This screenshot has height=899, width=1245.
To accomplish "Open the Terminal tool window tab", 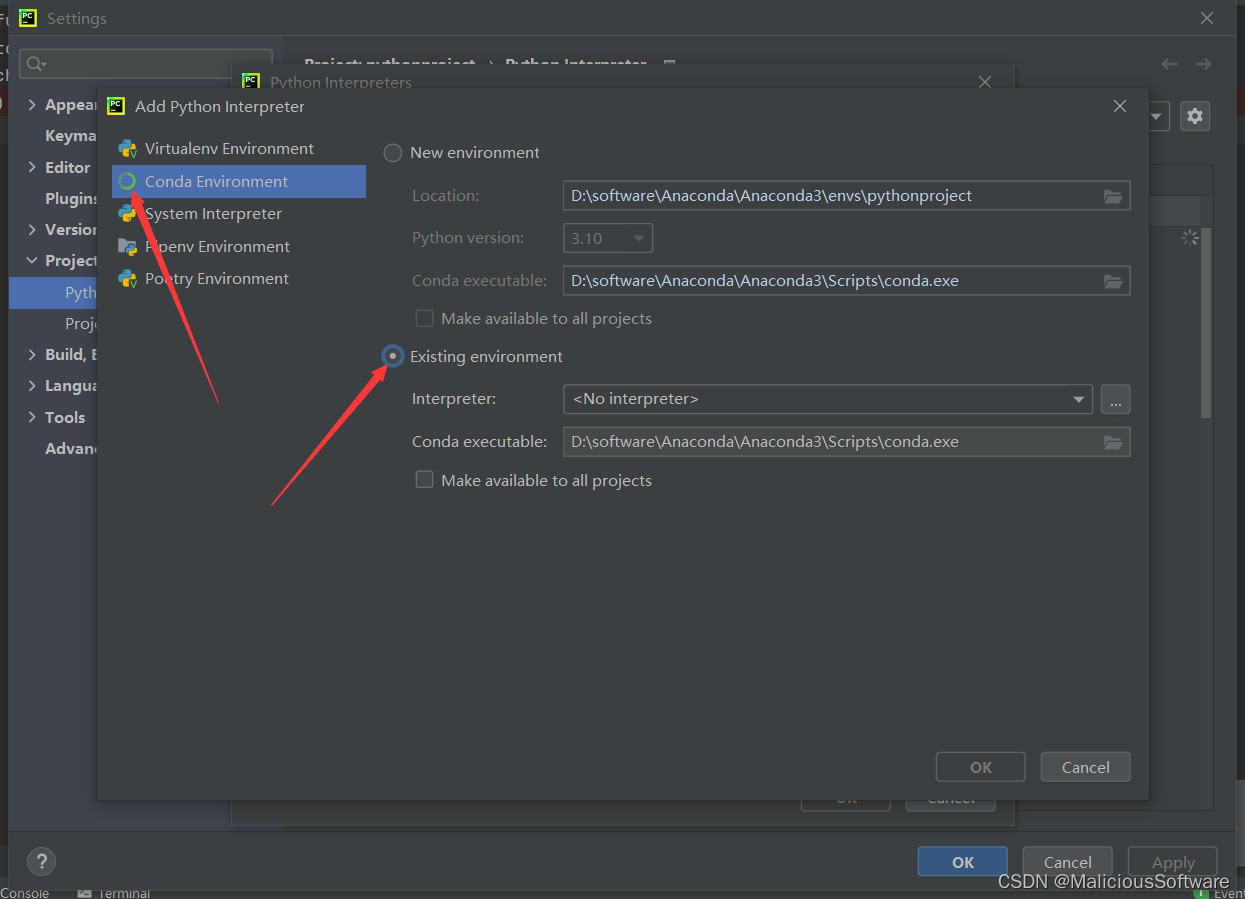I will pos(114,892).
